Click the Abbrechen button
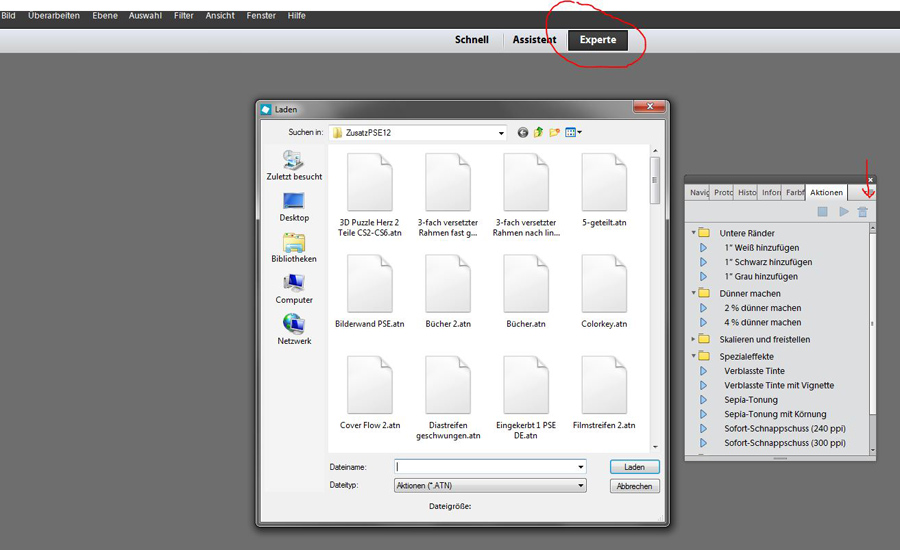The image size is (900, 550). tap(634, 486)
